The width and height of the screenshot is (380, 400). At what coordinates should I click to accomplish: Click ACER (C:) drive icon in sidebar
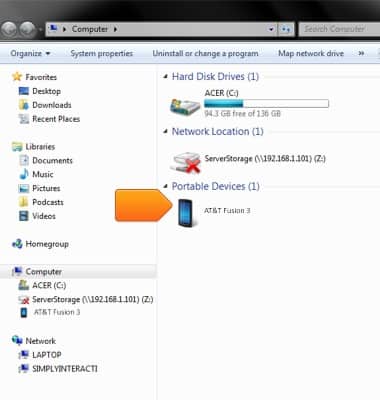pos(24,285)
